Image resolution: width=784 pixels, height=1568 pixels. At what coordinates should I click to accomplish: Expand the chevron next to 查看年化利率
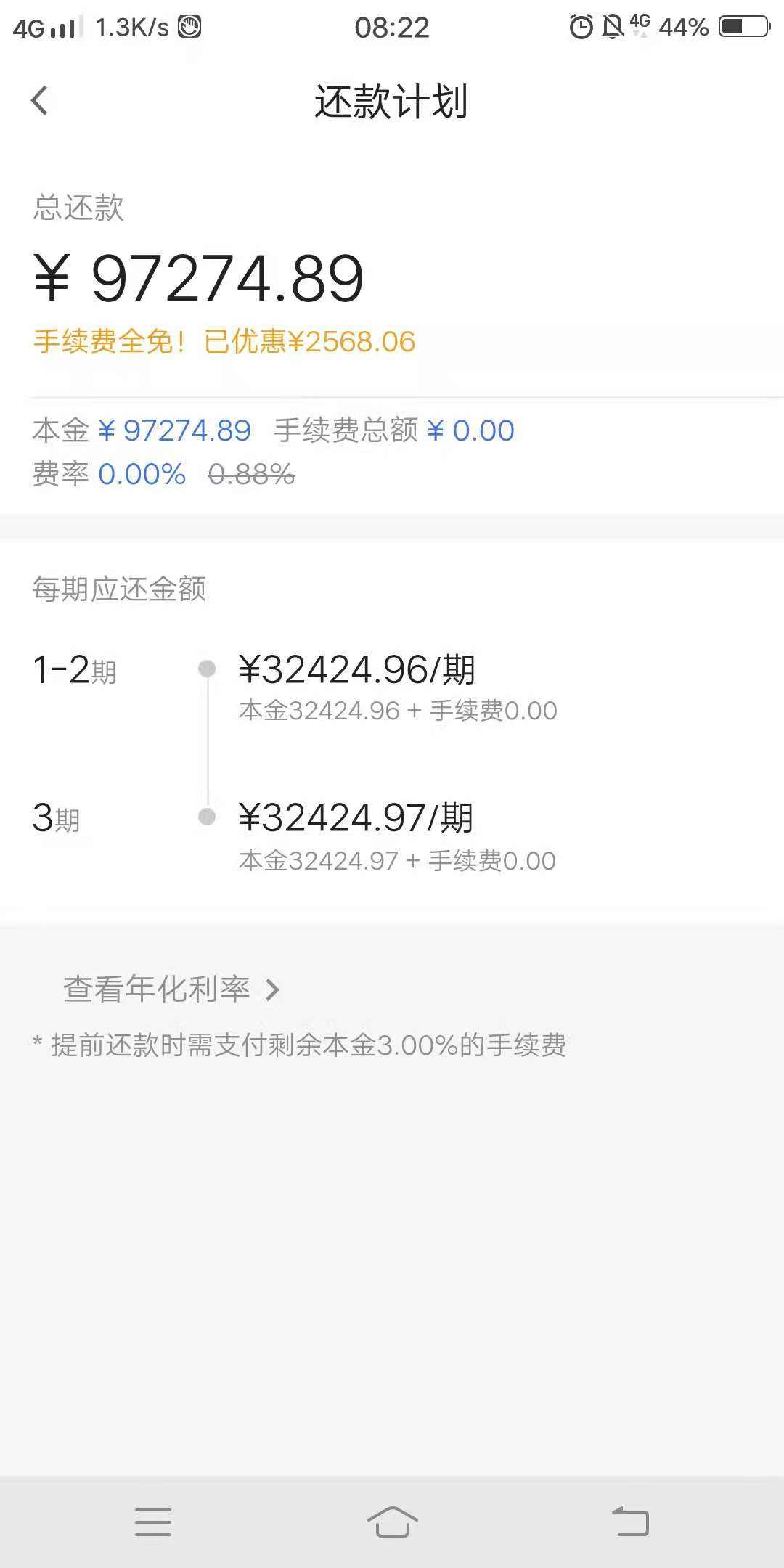pyautogui.click(x=272, y=989)
